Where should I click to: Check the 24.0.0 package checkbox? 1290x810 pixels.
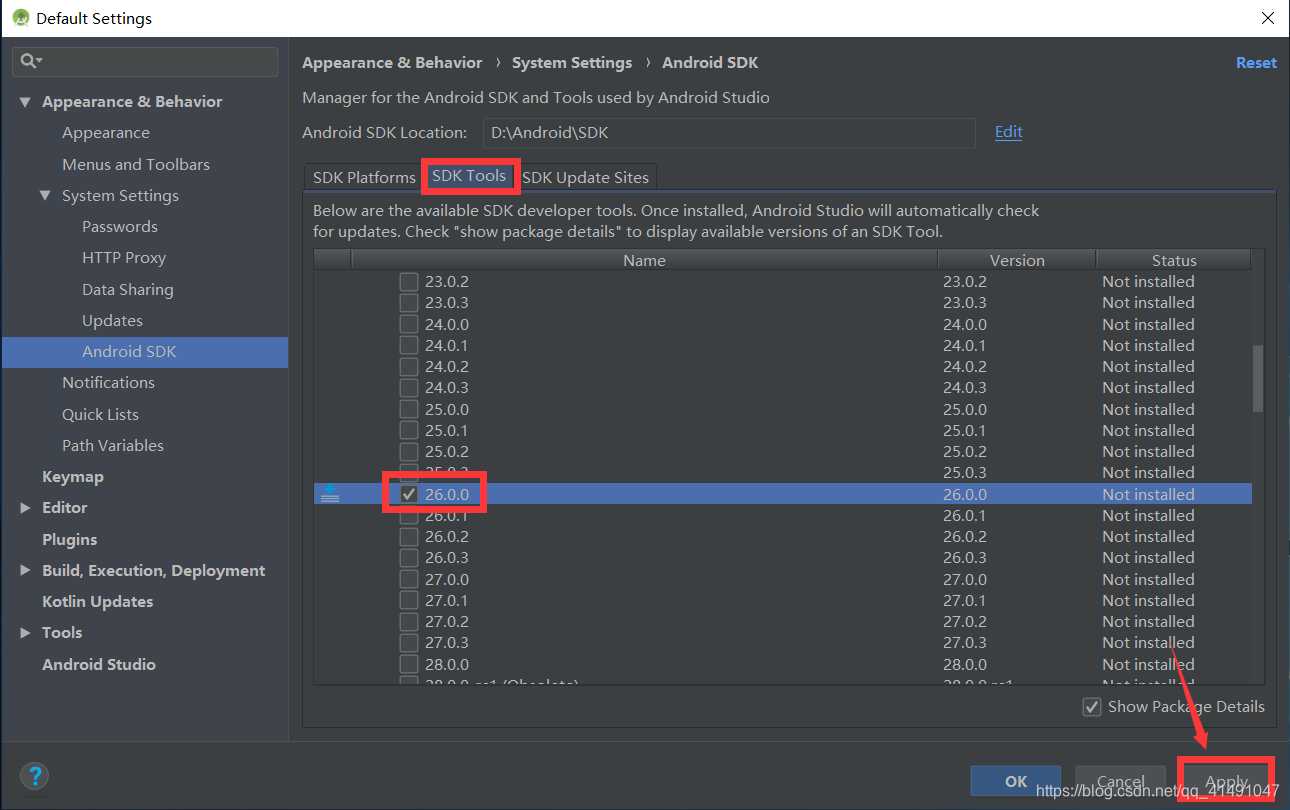point(409,324)
